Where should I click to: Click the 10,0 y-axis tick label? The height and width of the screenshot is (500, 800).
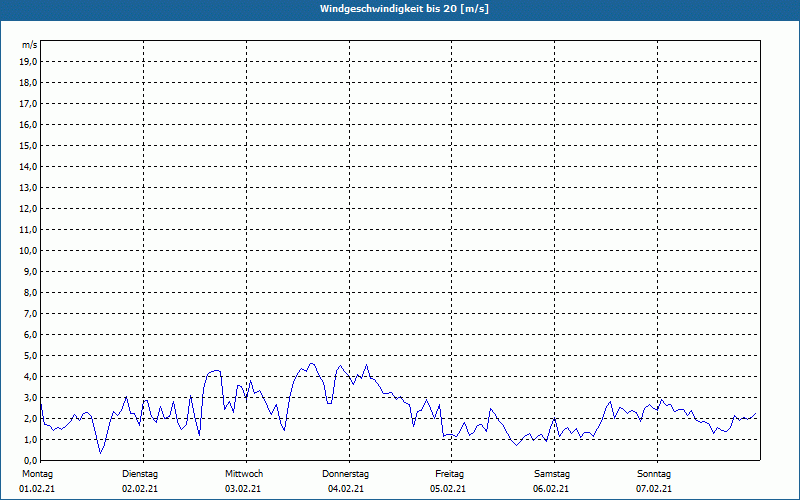tap(29, 250)
